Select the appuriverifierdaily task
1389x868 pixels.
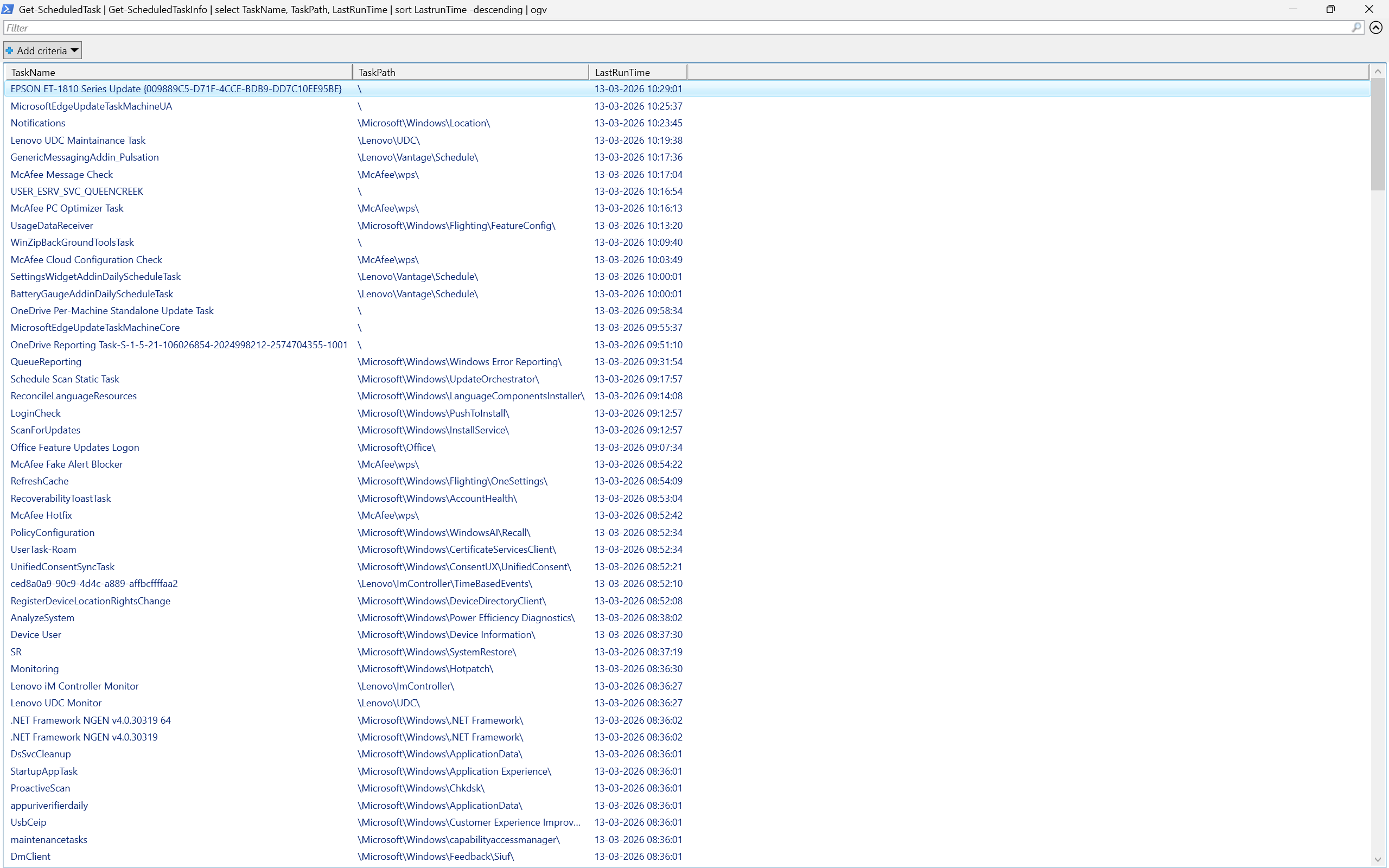coord(687,806)
